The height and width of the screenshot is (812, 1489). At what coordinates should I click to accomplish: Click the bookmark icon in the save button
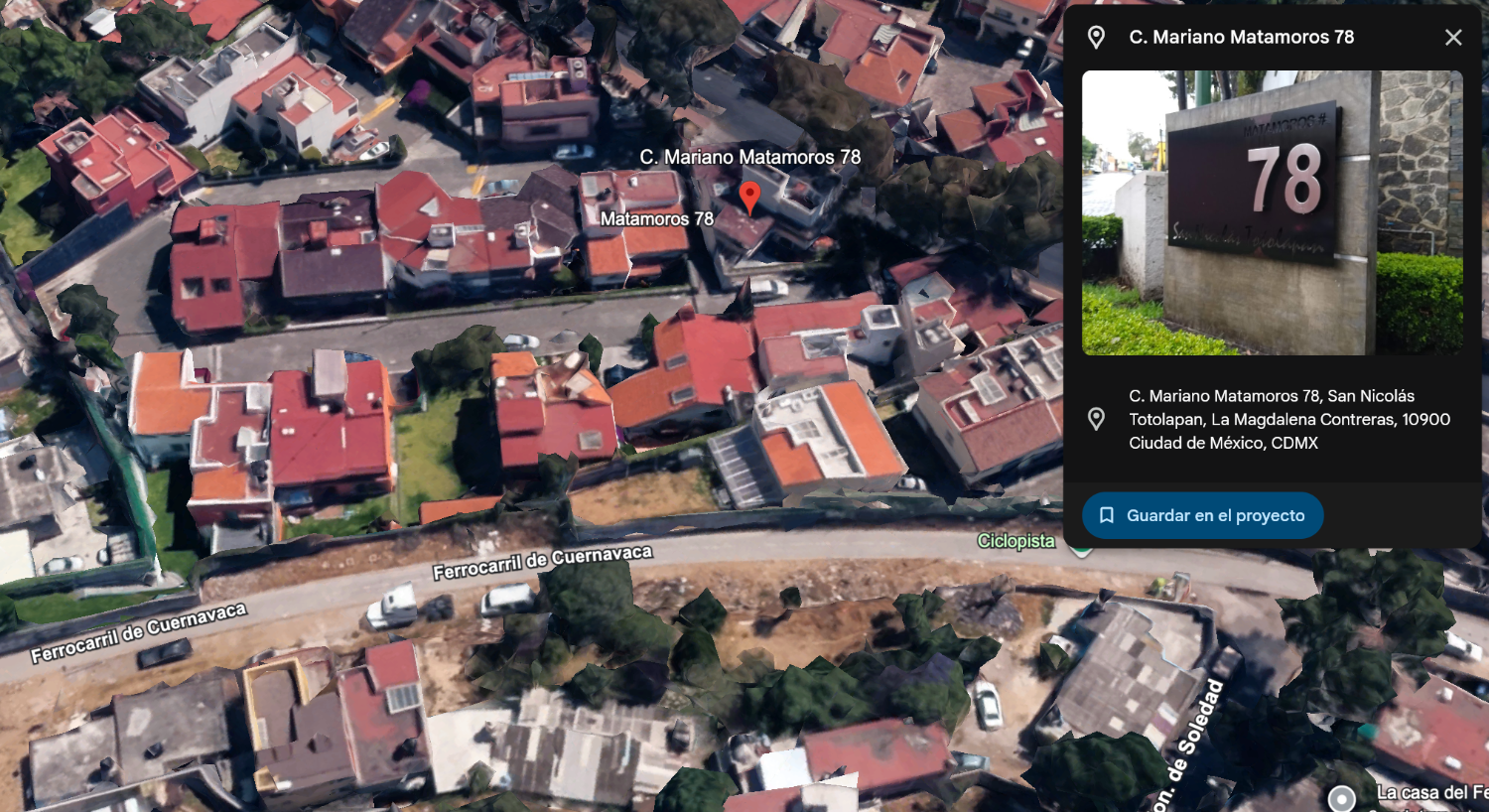[x=1107, y=515]
